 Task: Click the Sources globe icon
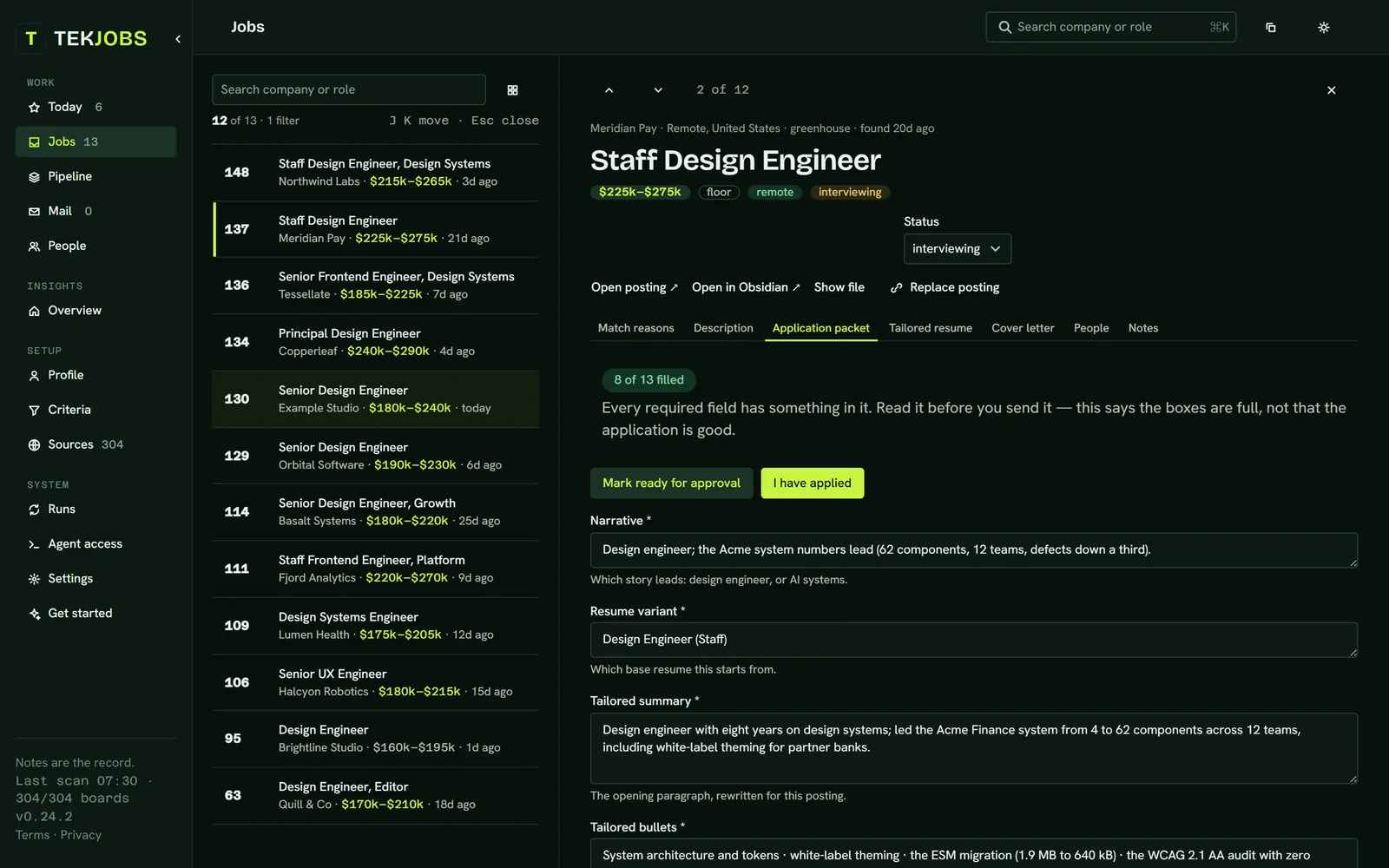click(34, 445)
